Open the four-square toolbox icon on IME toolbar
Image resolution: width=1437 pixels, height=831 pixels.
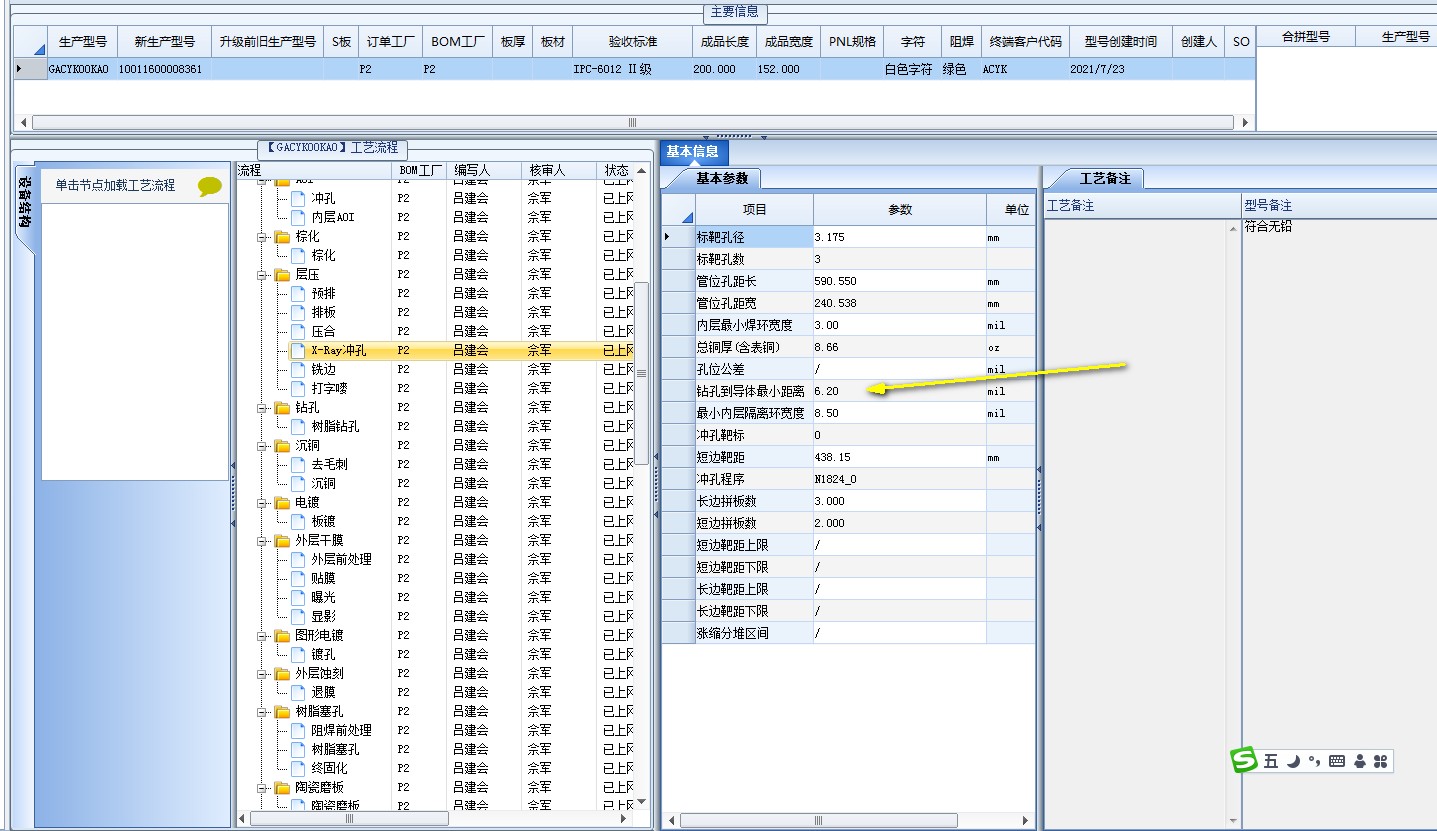coord(1381,762)
